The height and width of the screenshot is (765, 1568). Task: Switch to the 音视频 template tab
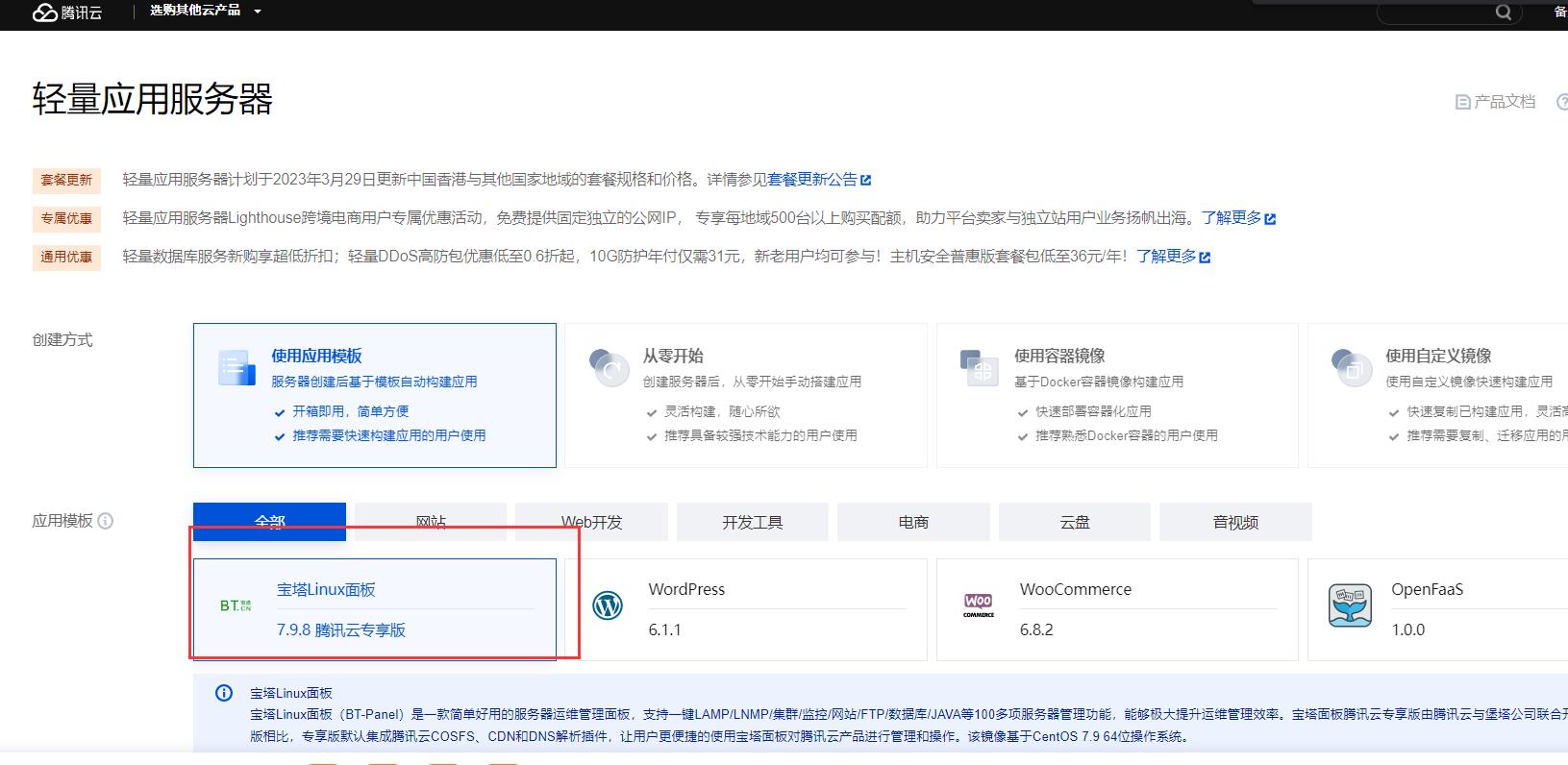1235,522
